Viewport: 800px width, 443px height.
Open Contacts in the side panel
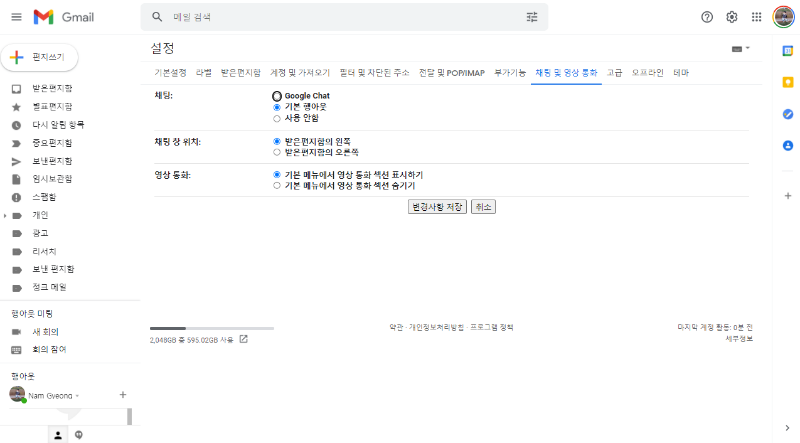coord(787,146)
